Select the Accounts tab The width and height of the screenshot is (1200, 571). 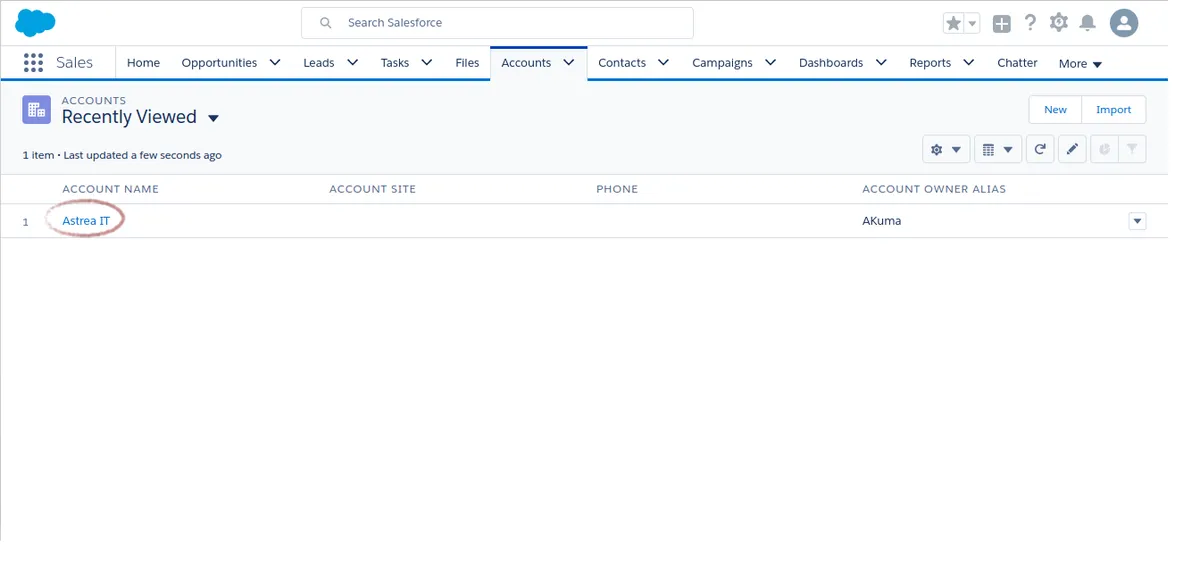526,62
